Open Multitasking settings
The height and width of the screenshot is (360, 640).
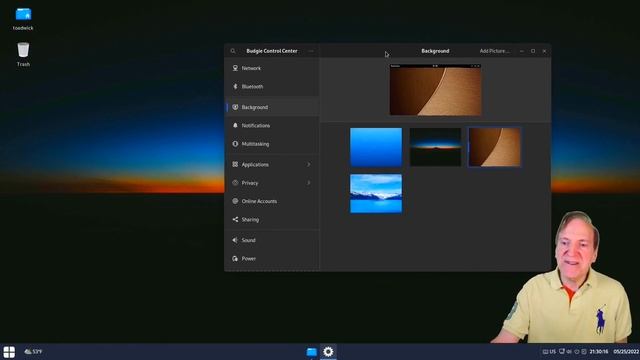coord(272,144)
